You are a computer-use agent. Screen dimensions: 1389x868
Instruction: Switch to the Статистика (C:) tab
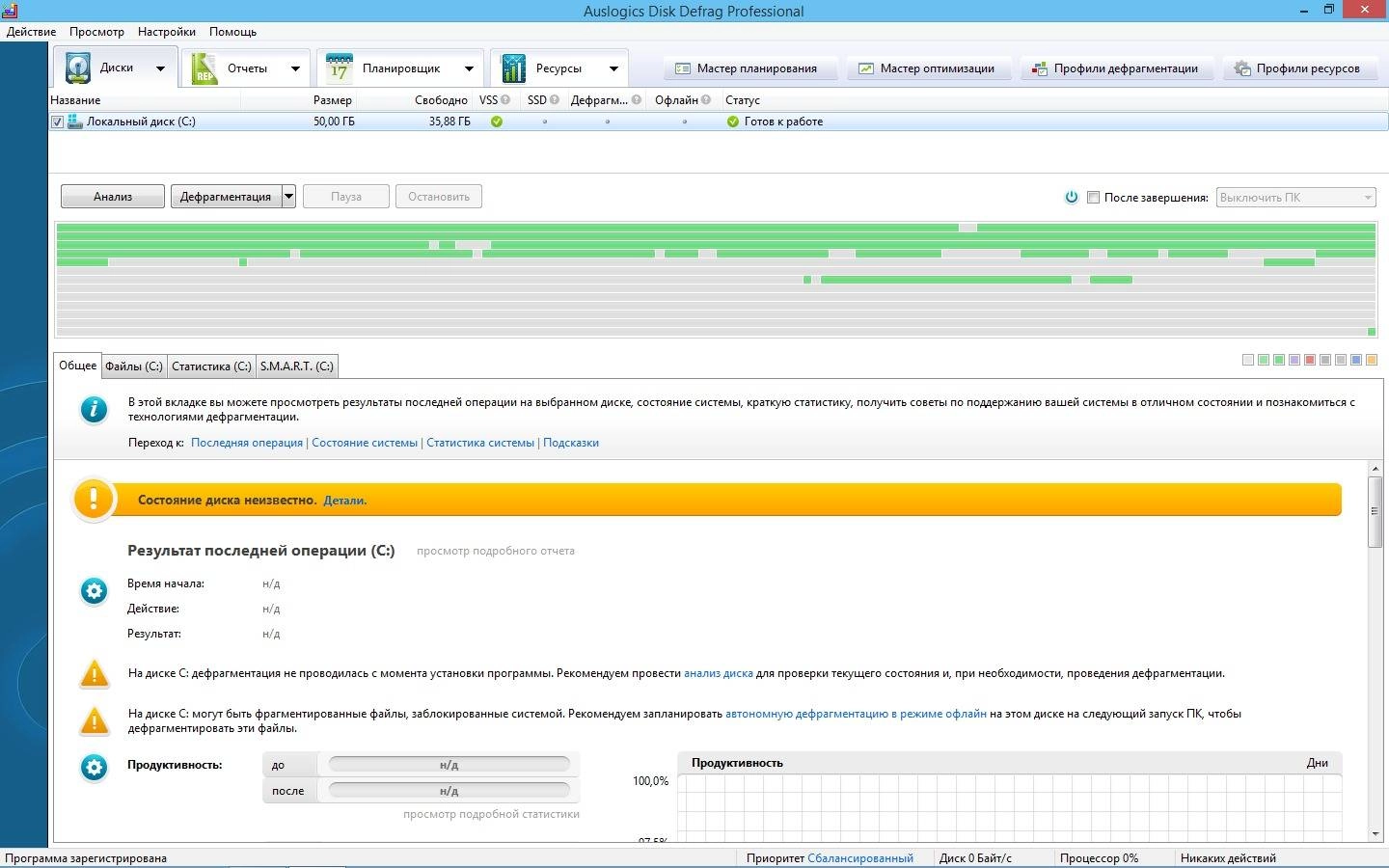pos(211,366)
